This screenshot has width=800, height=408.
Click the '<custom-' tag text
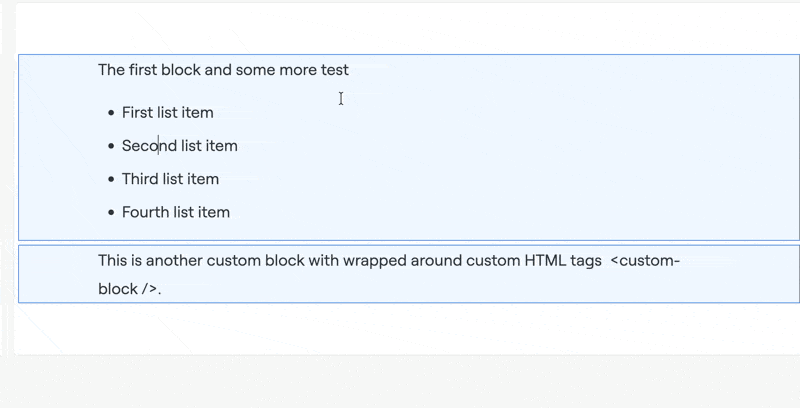click(645, 261)
